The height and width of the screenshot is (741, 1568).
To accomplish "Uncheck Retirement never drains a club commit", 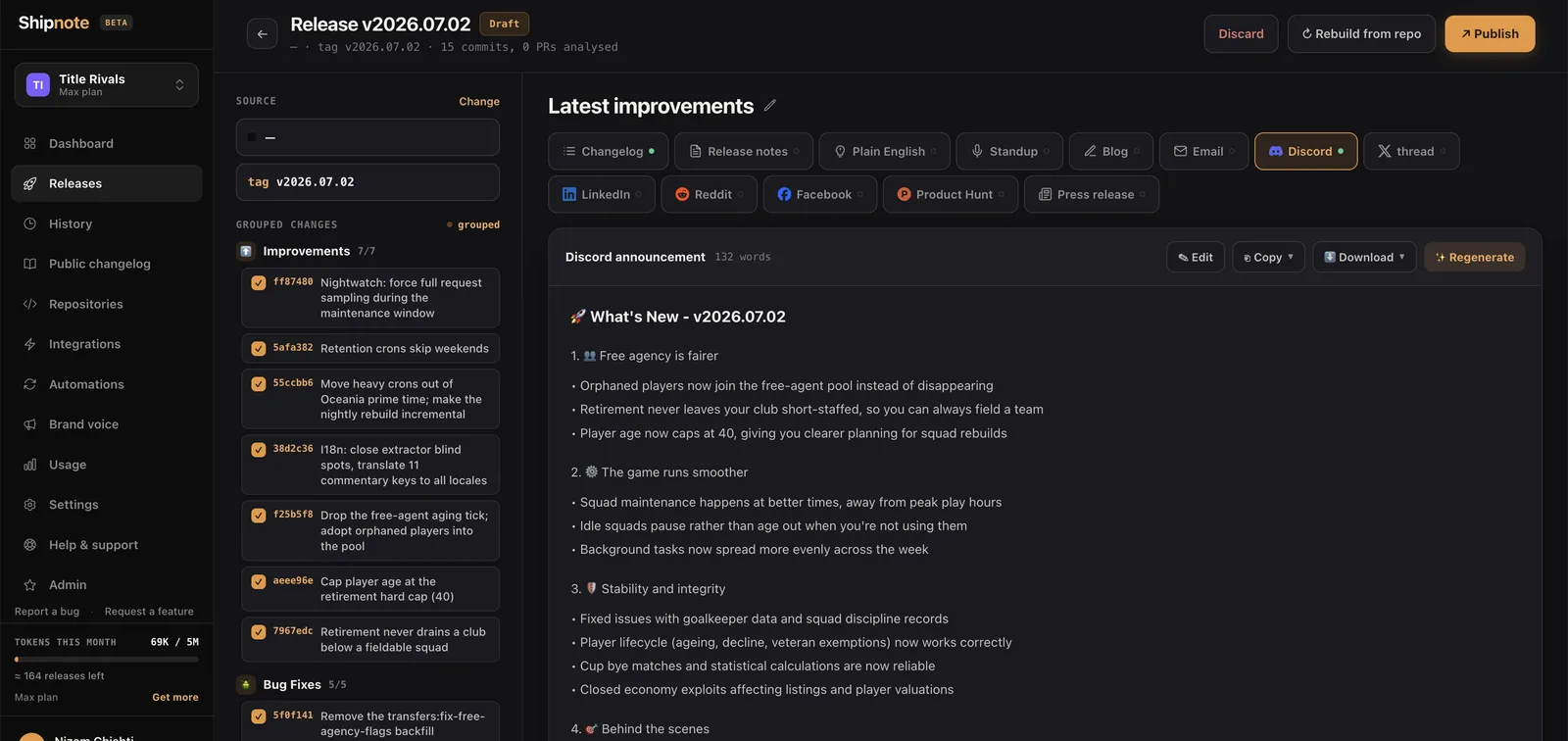I will (x=259, y=632).
